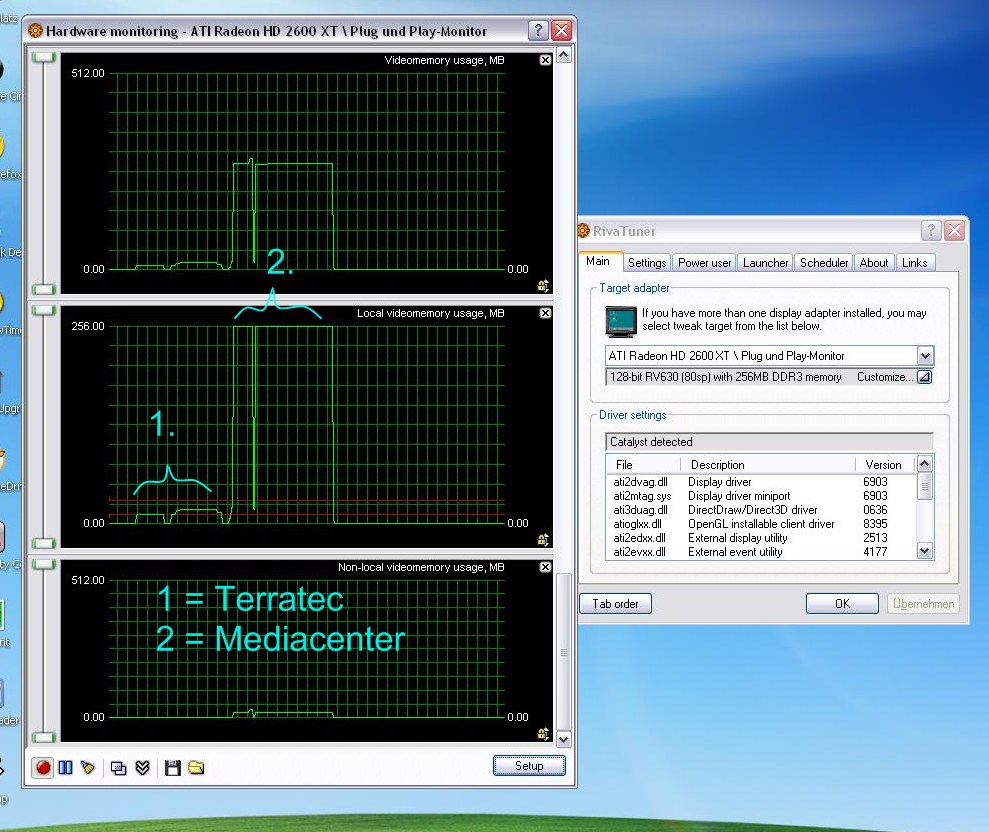This screenshot has height=832, width=989.
Task: Click the Tab order button
Action: click(616, 604)
